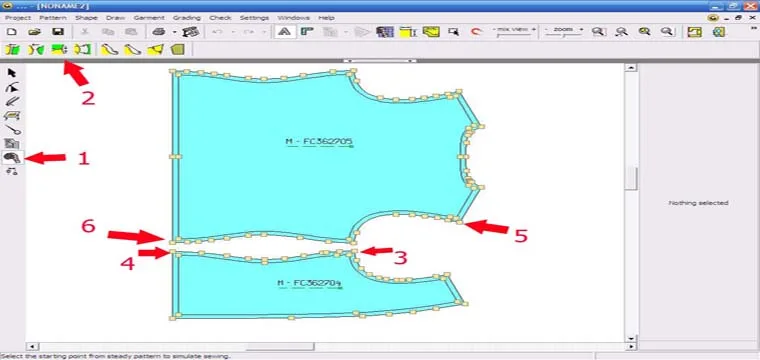The image size is (760, 360).
Task: Click the yellow sleeve outline icon
Action: [82, 49]
